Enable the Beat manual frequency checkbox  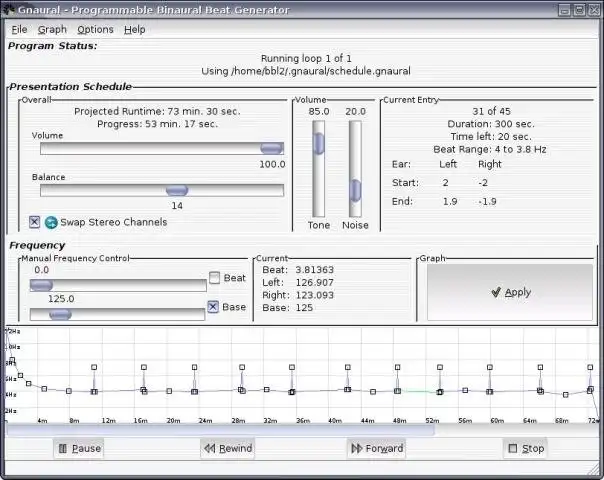[x=215, y=277]
